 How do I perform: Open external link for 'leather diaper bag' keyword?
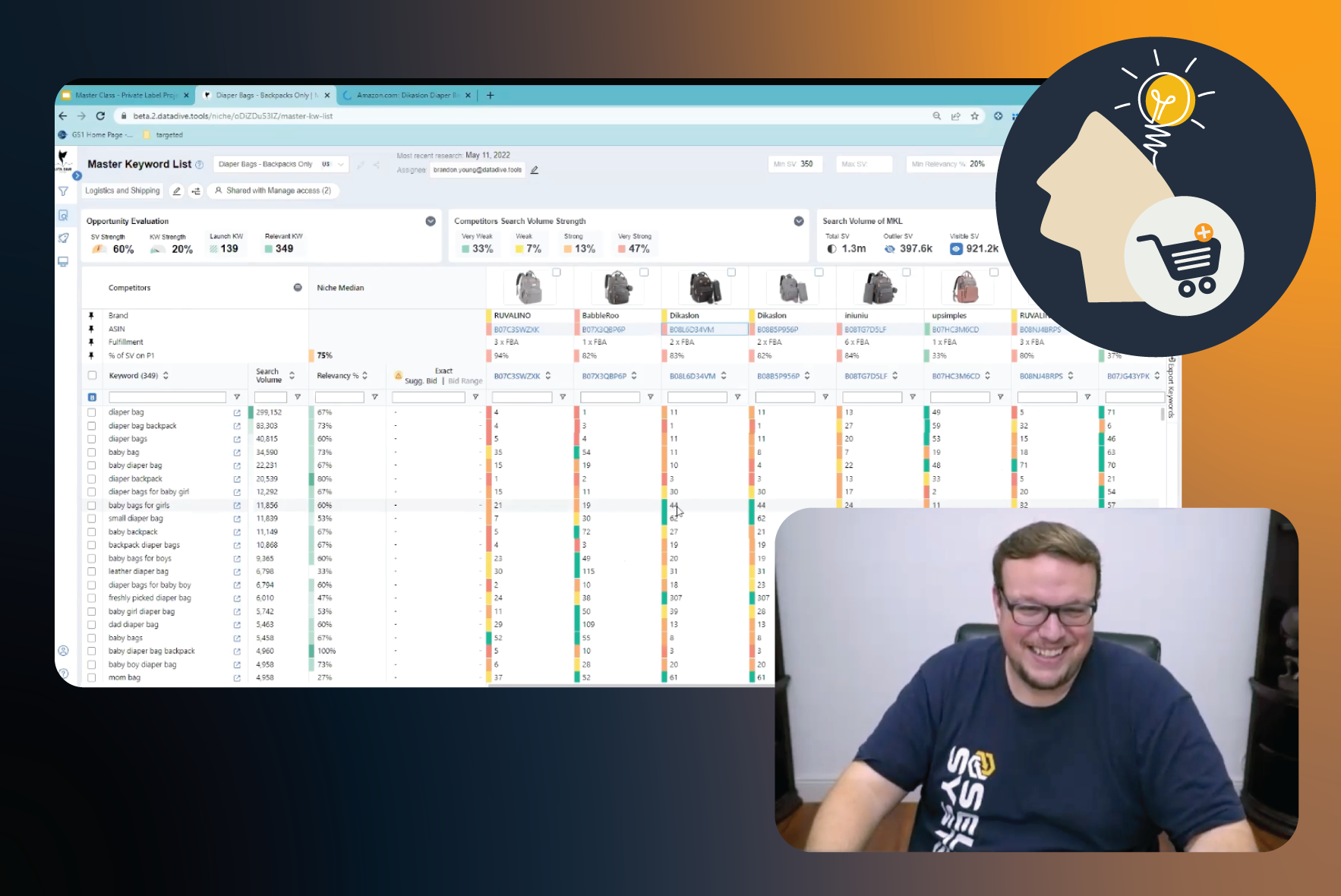point(237,572)
